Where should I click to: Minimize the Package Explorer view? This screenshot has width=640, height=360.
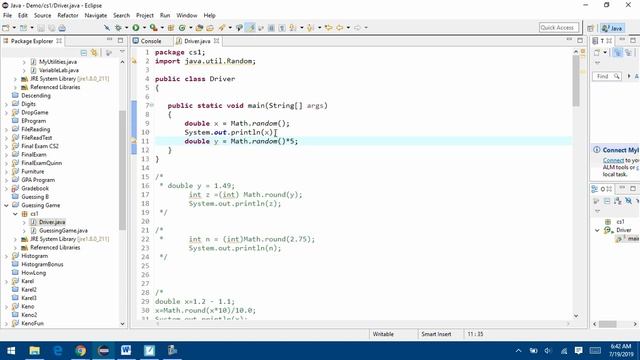pyautogui.click(x=109, y=40)
